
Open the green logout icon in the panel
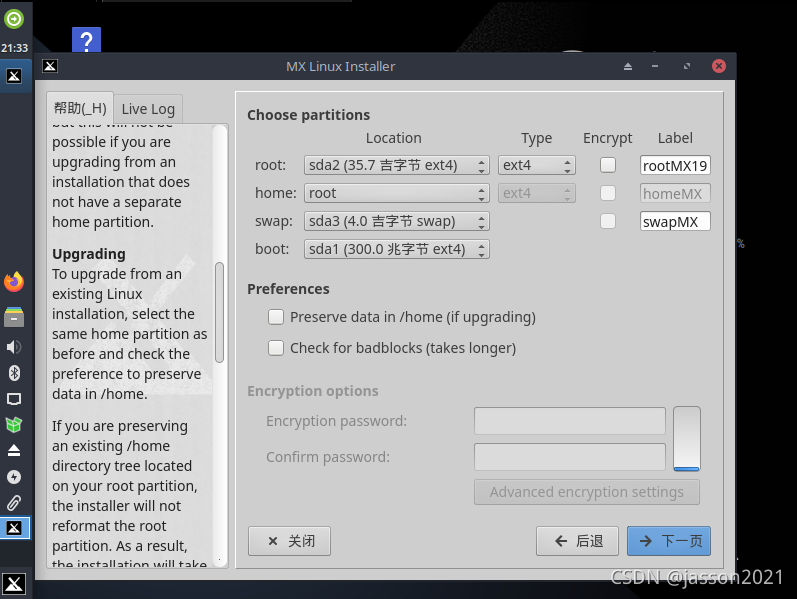coord(14,19)
